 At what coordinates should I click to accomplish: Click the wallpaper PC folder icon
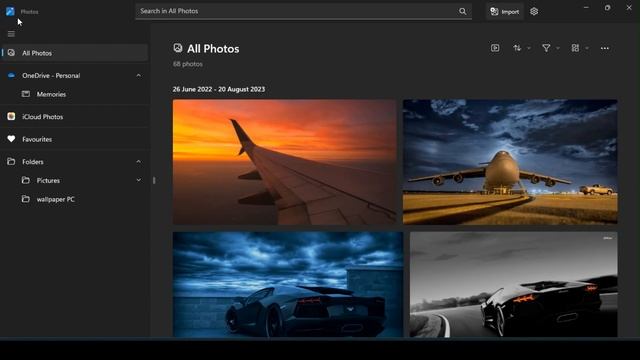26,199
